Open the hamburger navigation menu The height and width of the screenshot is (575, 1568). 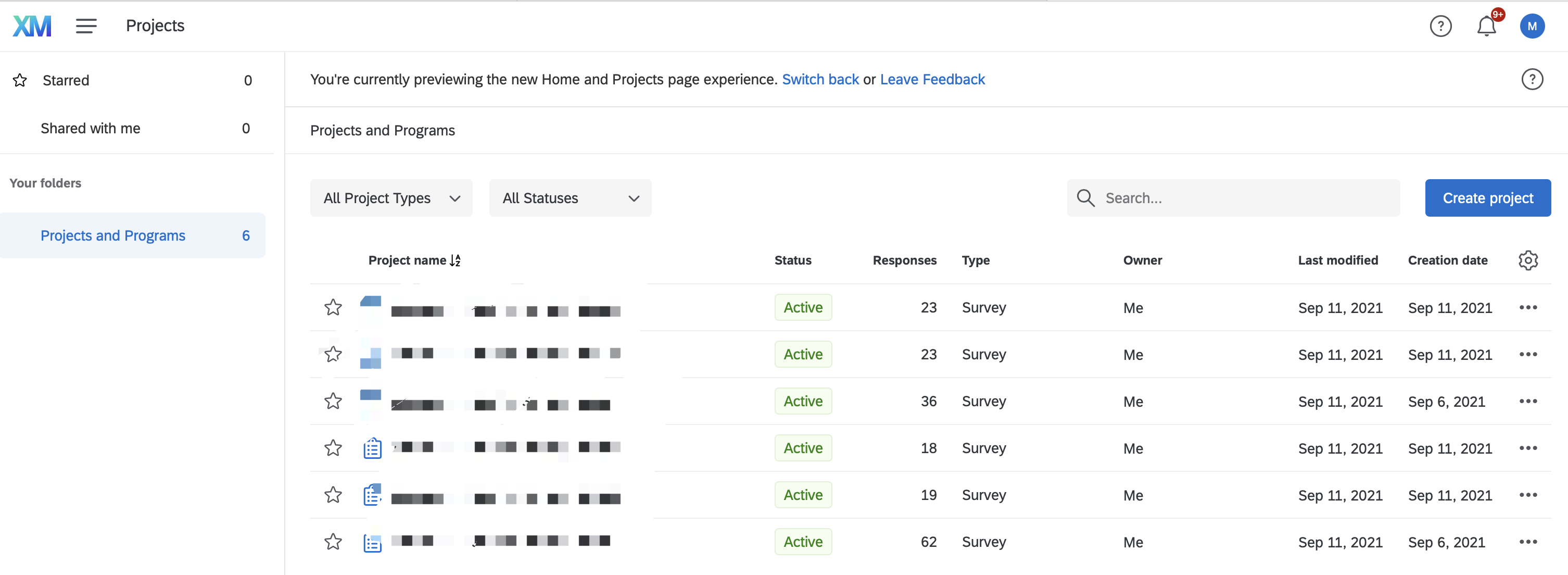(86, 26)
